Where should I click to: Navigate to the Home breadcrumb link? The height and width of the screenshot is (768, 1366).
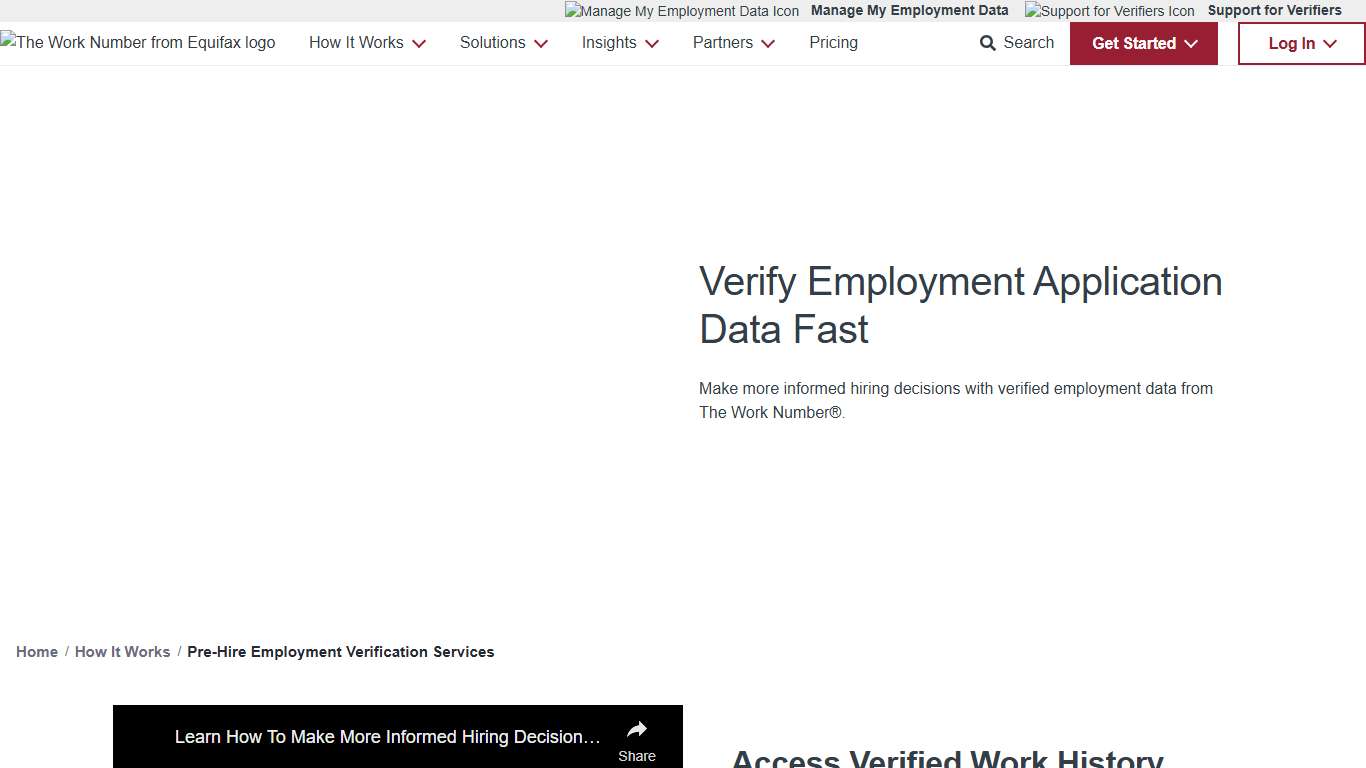tap(36, 651)
